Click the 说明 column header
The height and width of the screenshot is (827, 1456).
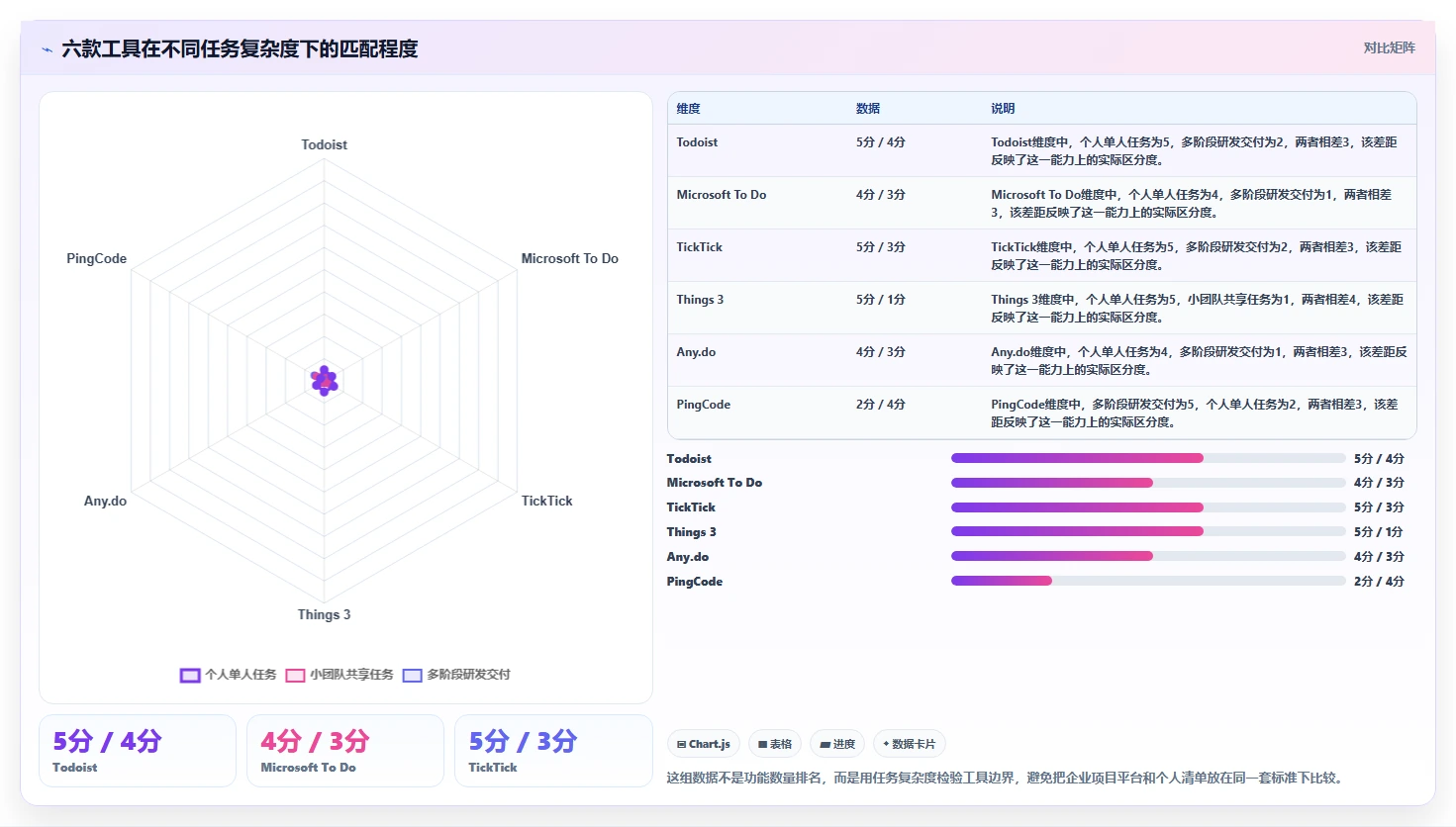pyautogui.click(x=1003, y=109)
